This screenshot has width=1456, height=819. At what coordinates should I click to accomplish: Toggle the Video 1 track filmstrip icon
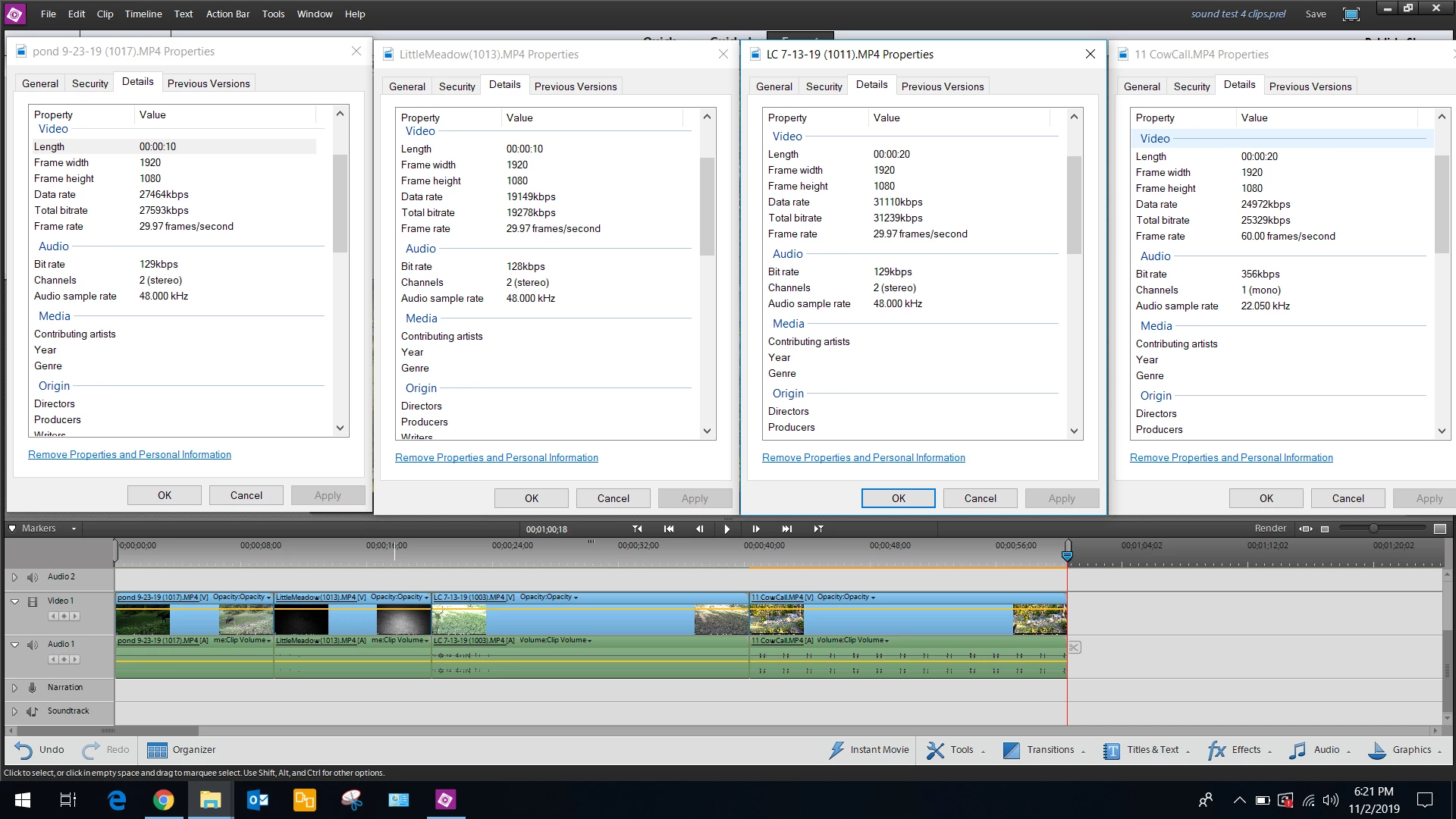33,601
